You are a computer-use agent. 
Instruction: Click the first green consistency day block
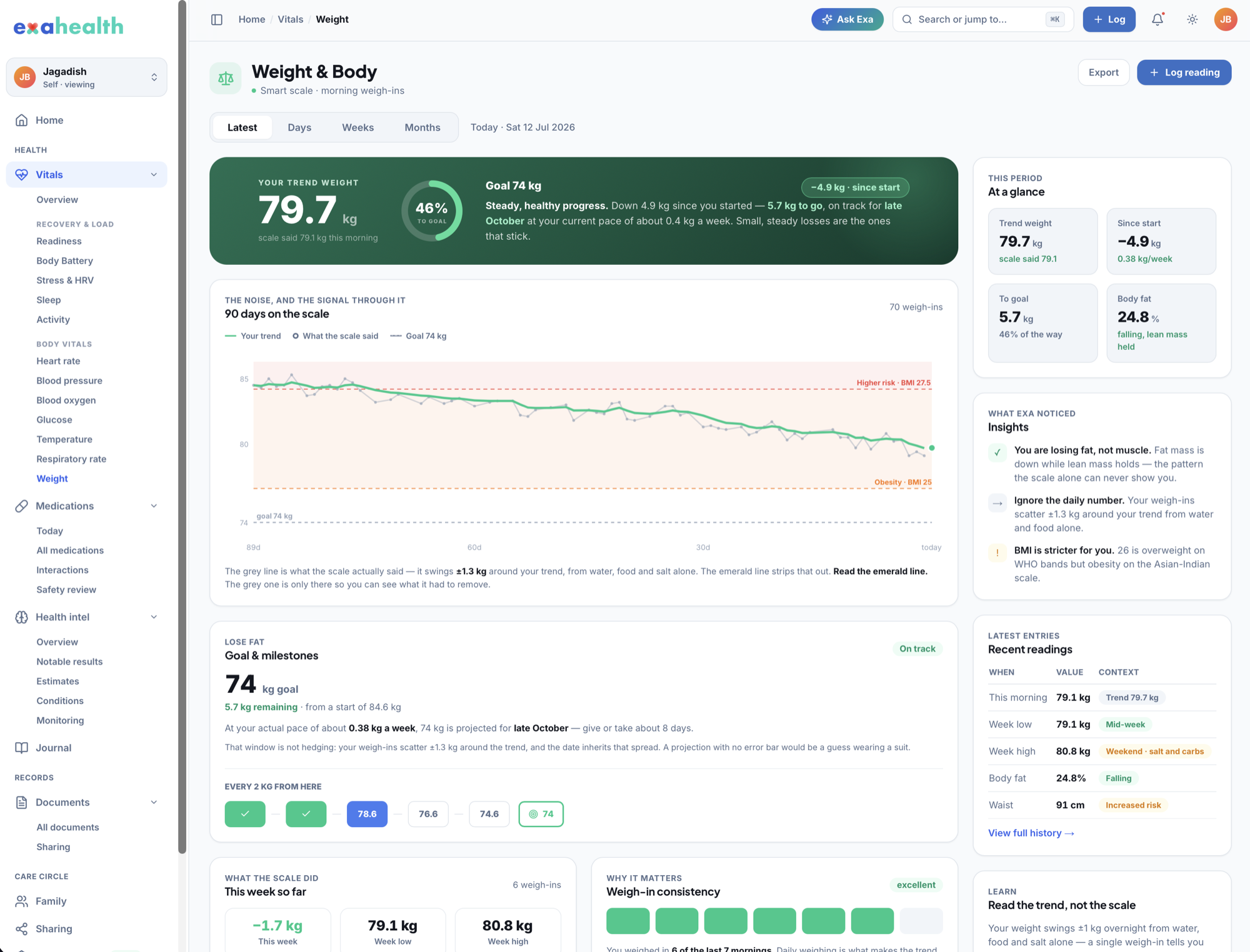pos(628,921)
